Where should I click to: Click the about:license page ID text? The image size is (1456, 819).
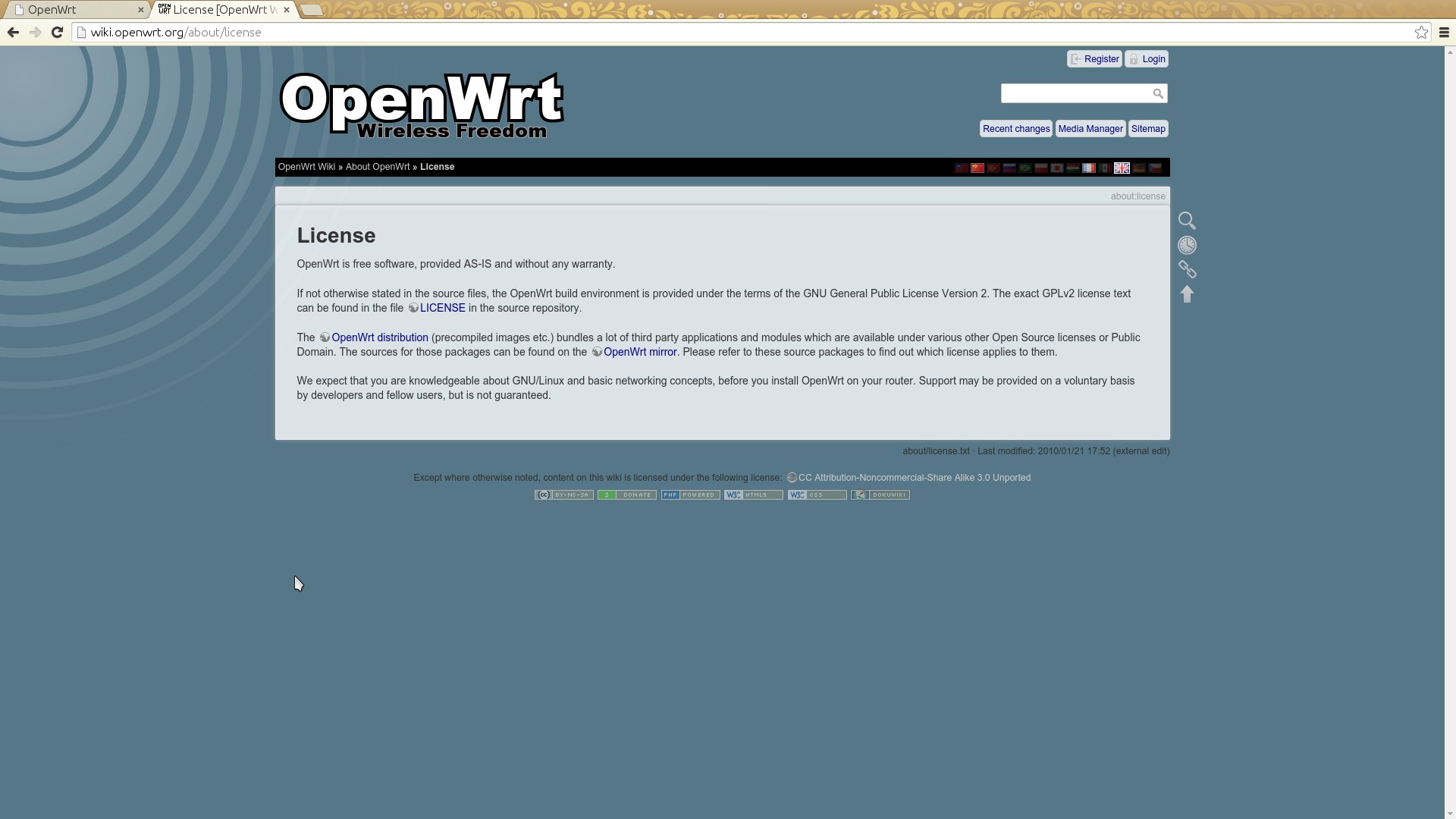tap(1137, 196)
